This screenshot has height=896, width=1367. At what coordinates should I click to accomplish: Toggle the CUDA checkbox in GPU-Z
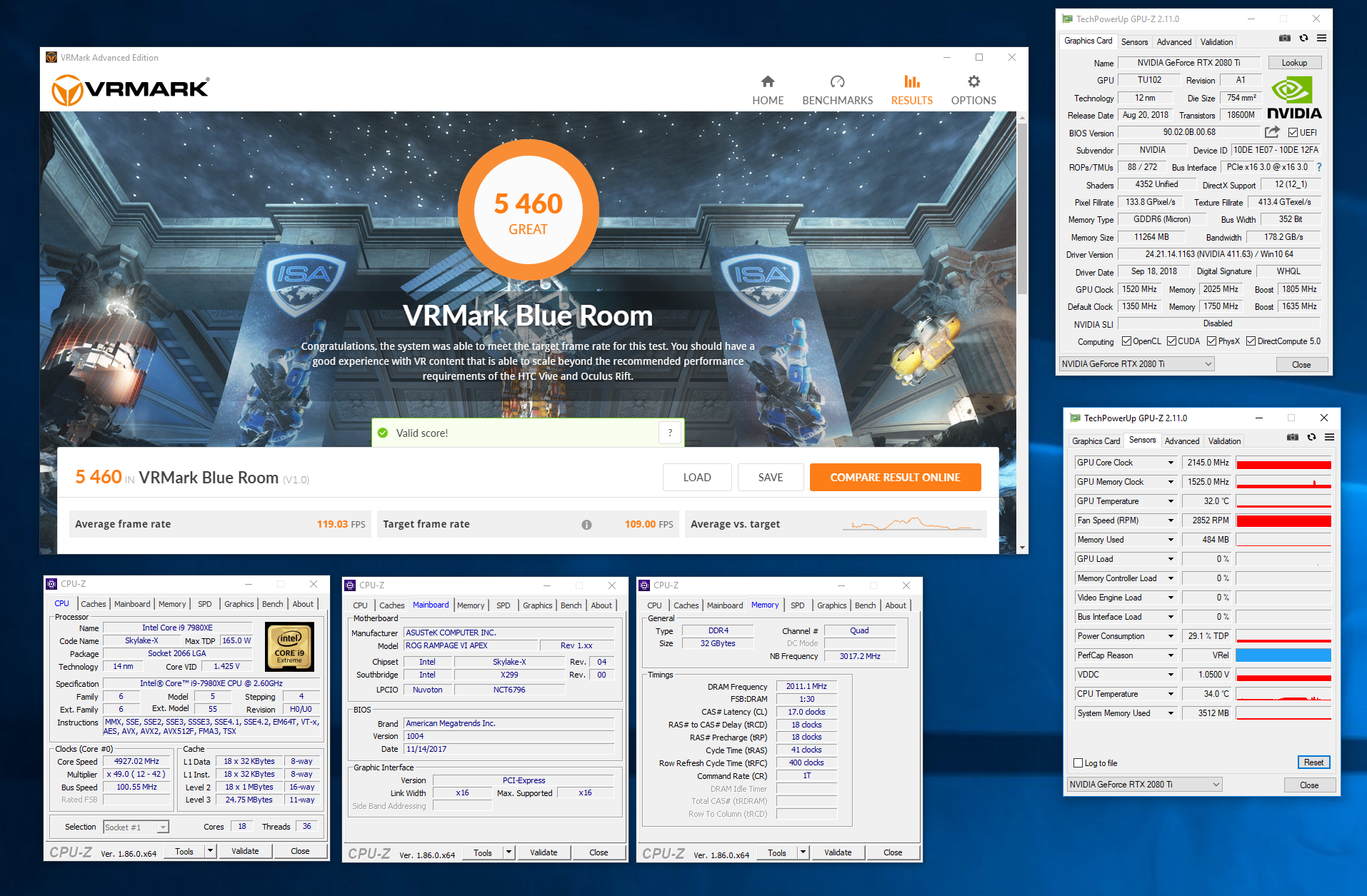coord(1171,341)
